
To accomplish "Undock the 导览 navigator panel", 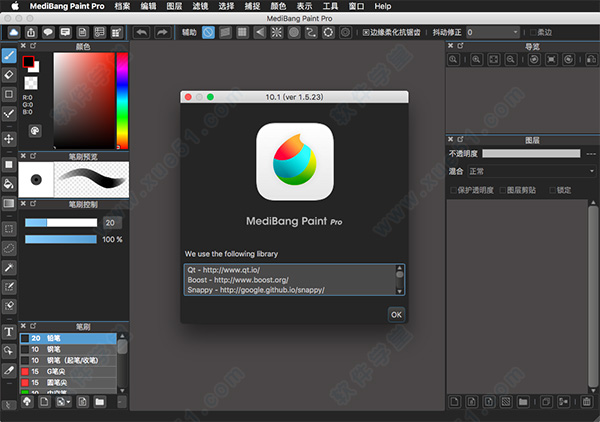I will [460, 46].
